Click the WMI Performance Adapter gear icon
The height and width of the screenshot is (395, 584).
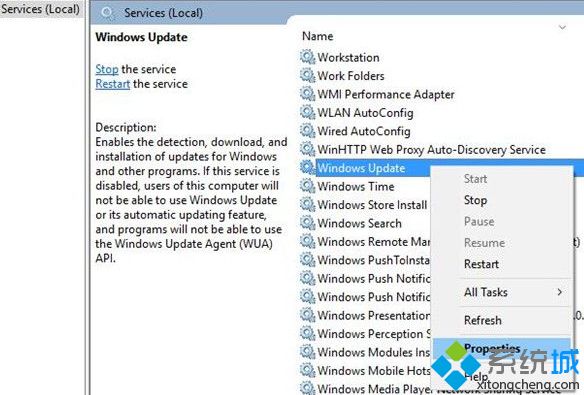click(x=308, y=94)
